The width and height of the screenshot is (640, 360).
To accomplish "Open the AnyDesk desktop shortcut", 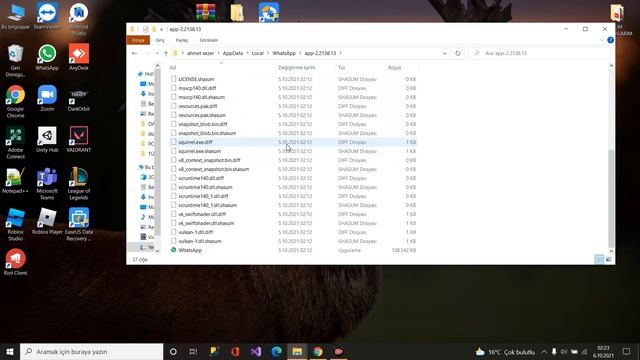I will click(78, 57).
